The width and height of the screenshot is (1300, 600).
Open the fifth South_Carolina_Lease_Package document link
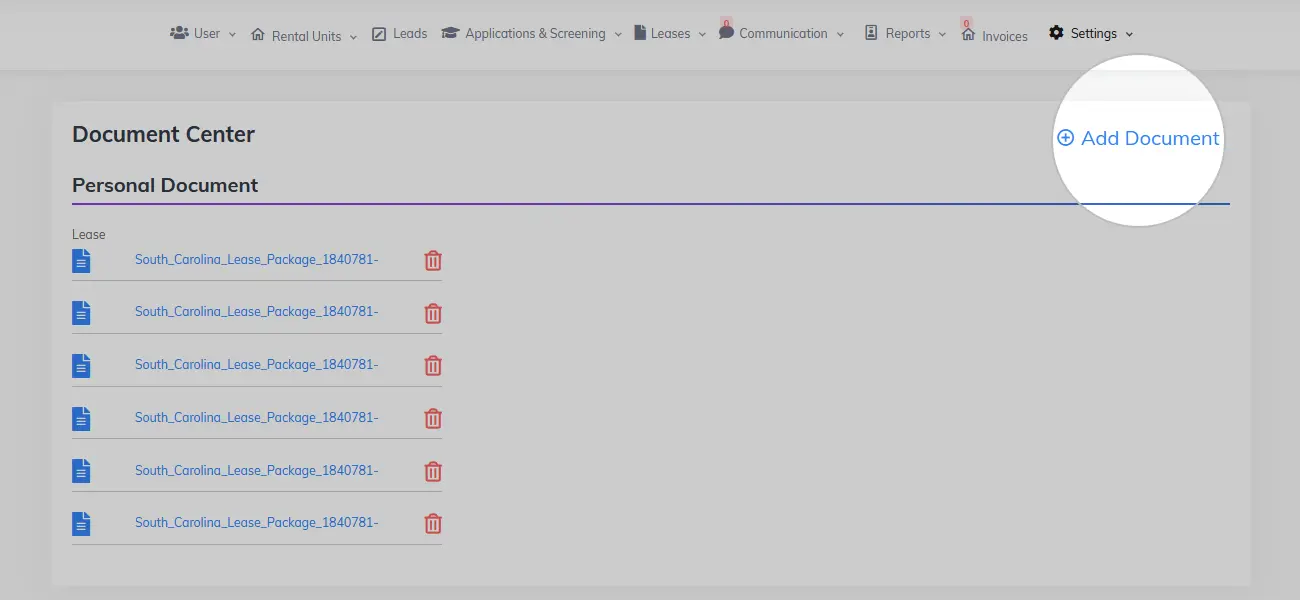tap(256, 470)
